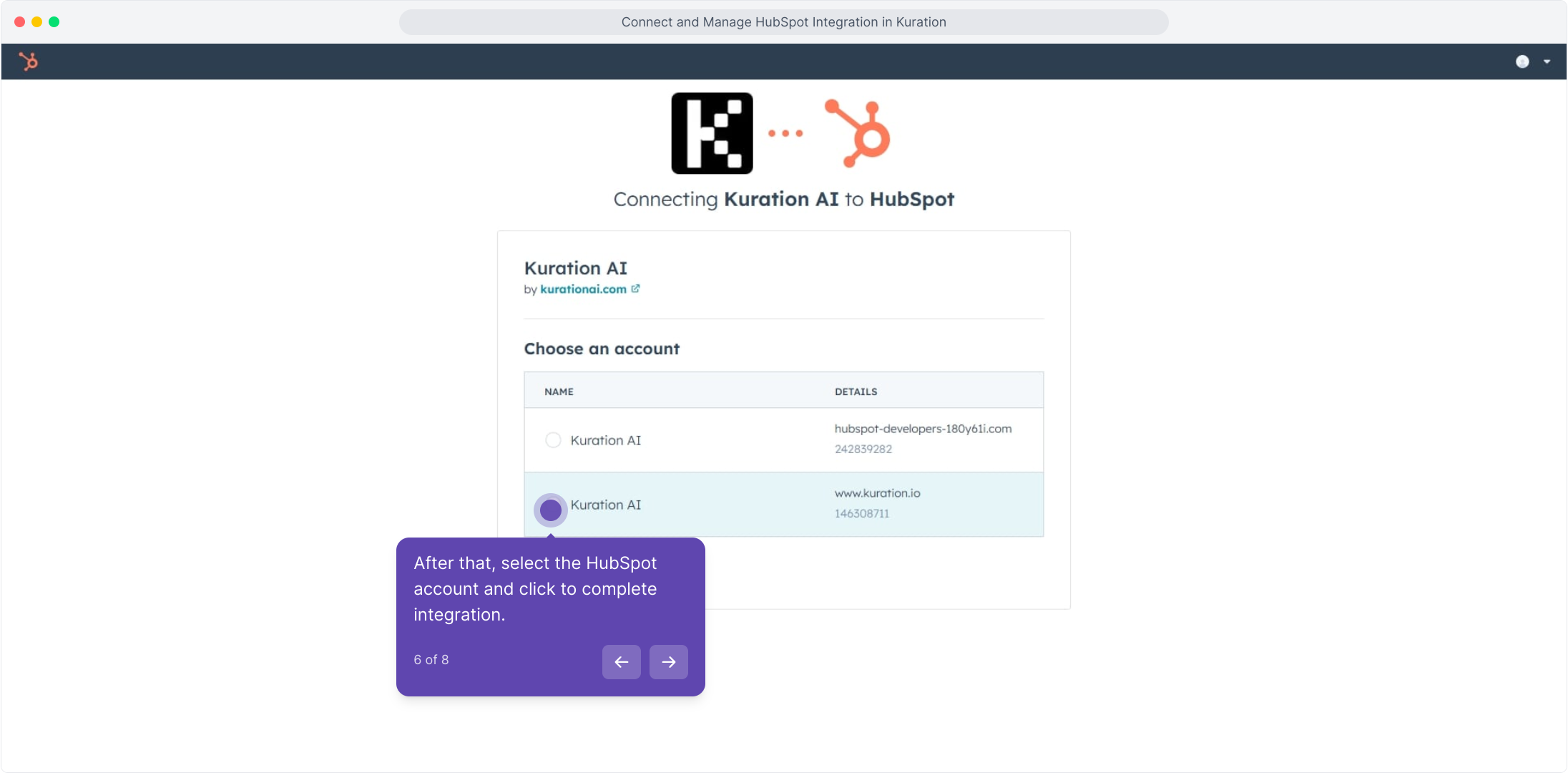The height and width of the screenshot is (773, 1568).
Task: Click www.kuration.io domain text
Action: [x=877, y=493]
